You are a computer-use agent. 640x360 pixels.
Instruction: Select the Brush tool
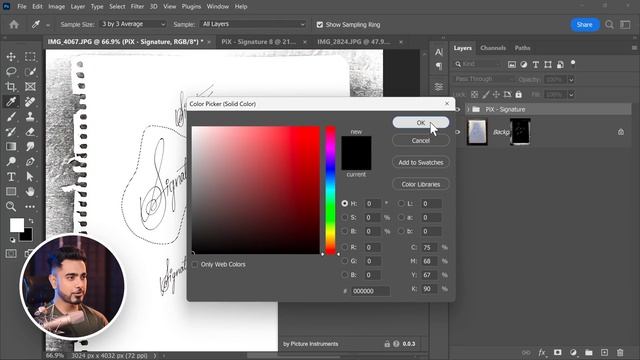click(x=11, y=117)
